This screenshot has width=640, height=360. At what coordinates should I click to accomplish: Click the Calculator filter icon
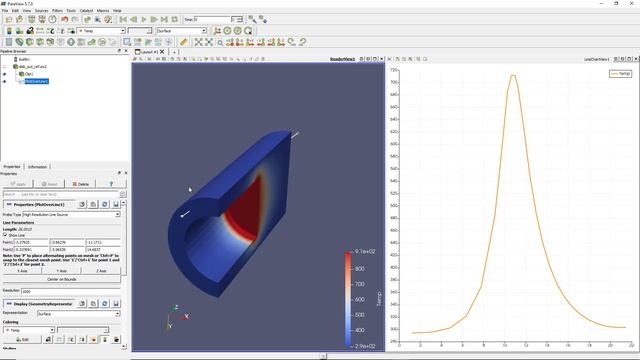9,42
